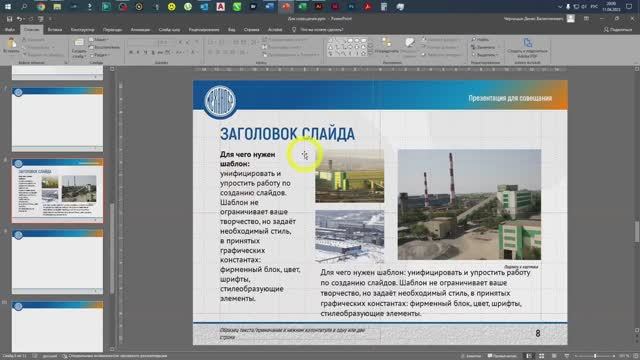Open the Insert ribbon tab
The image size is (640, 360).
[55, 29]
